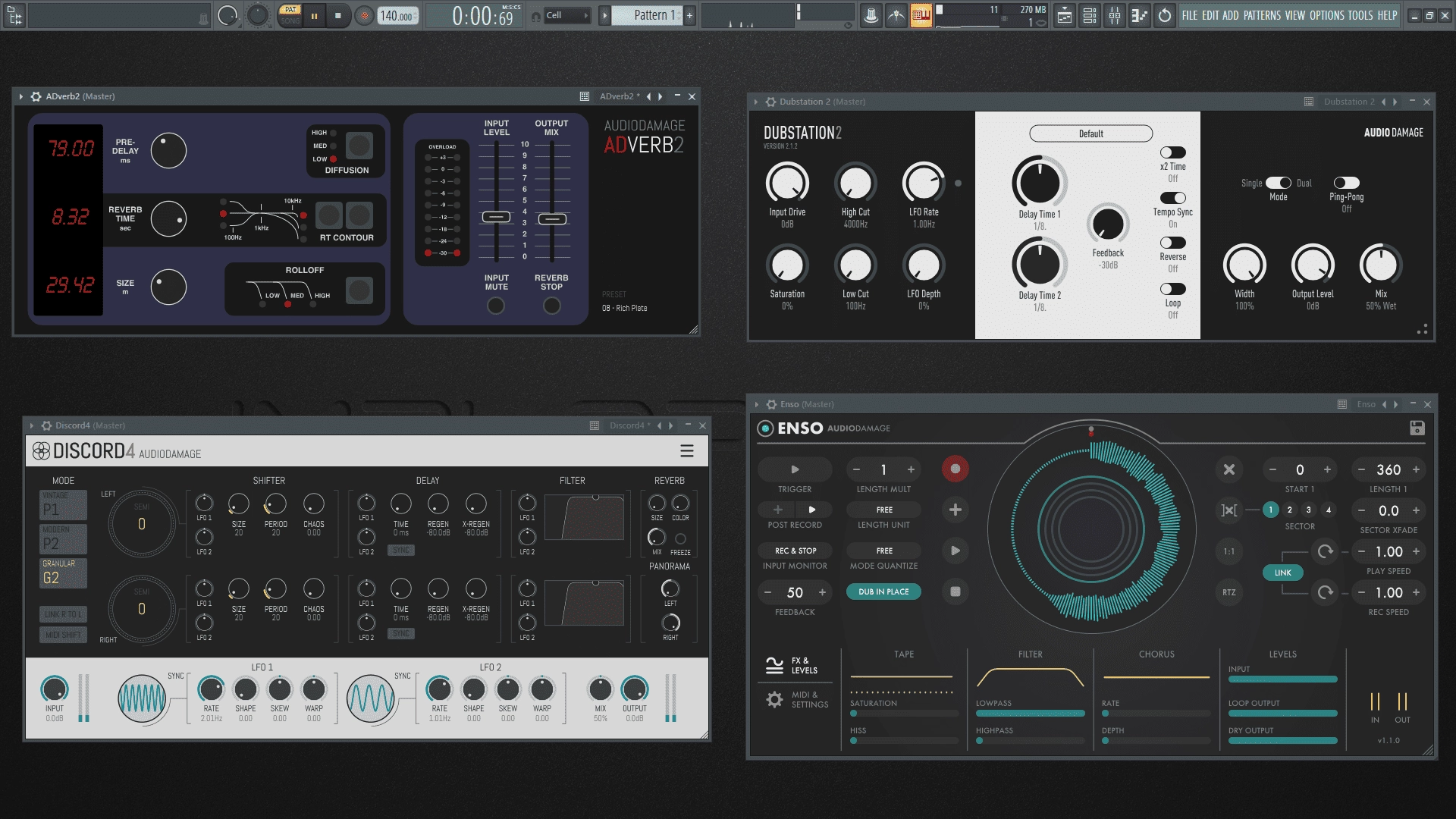Enable Dubstation Loop switch
The width and height of the screenshot is (1456, 819).
pos(1172,289)
